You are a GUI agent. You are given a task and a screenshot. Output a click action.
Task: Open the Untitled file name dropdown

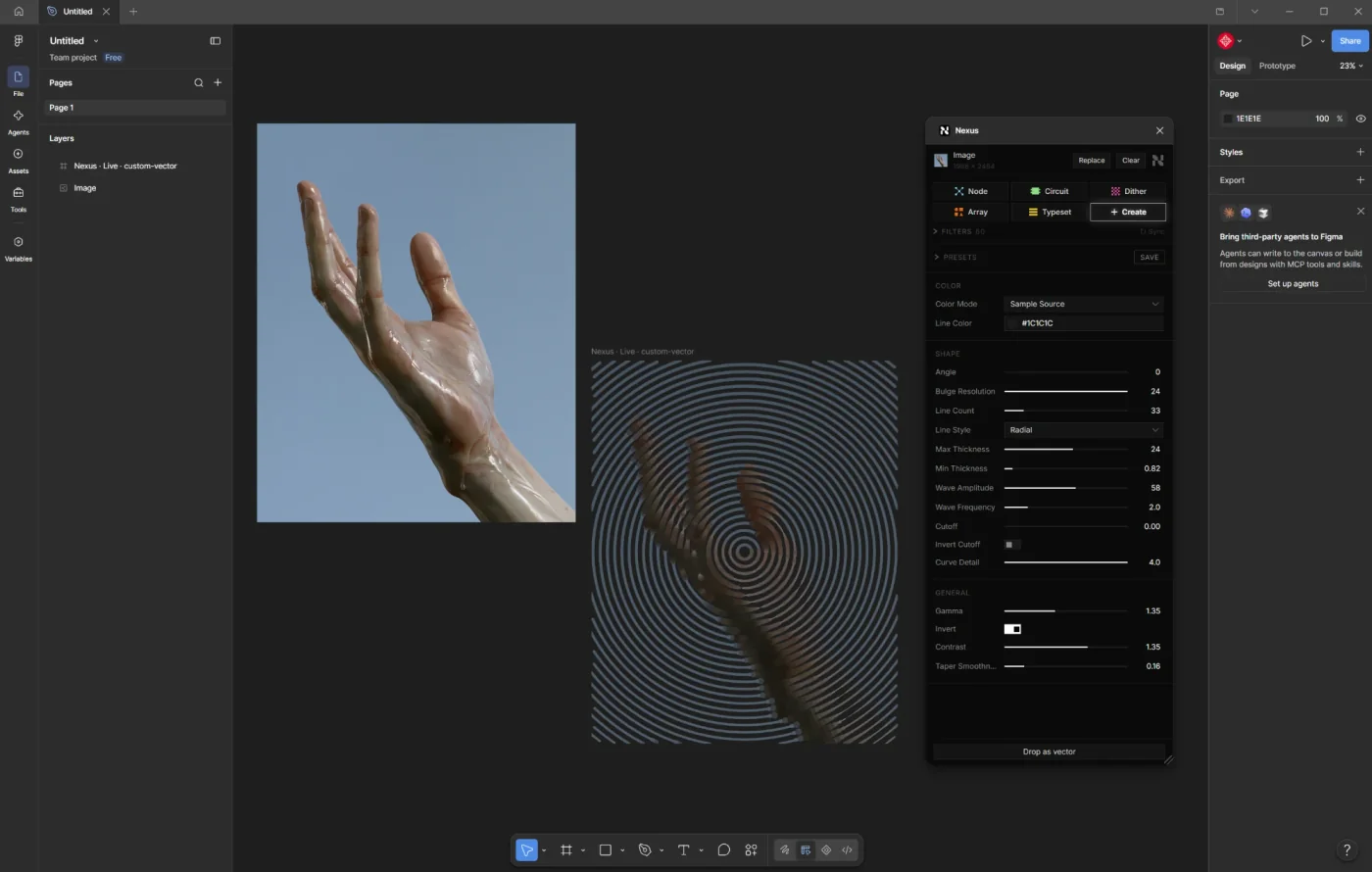[x=96, y=41]
